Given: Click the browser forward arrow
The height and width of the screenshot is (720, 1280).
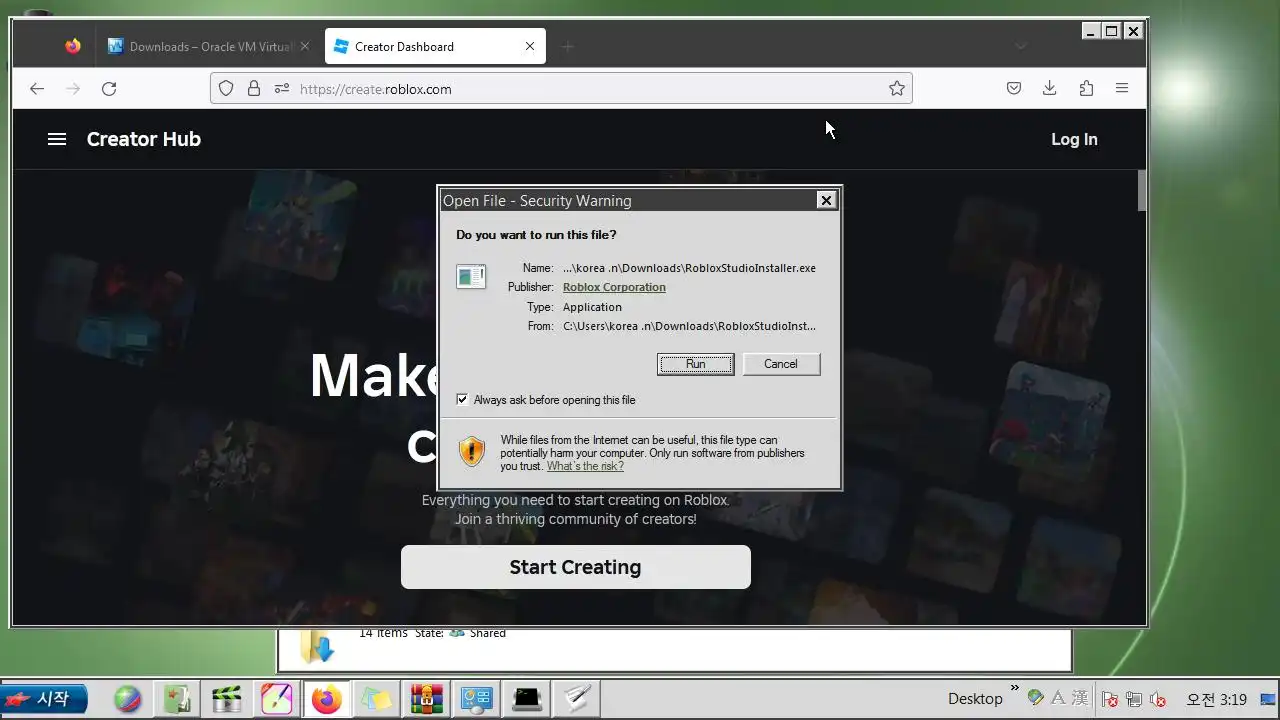Looking at the screenshot, I should [73, 89].
